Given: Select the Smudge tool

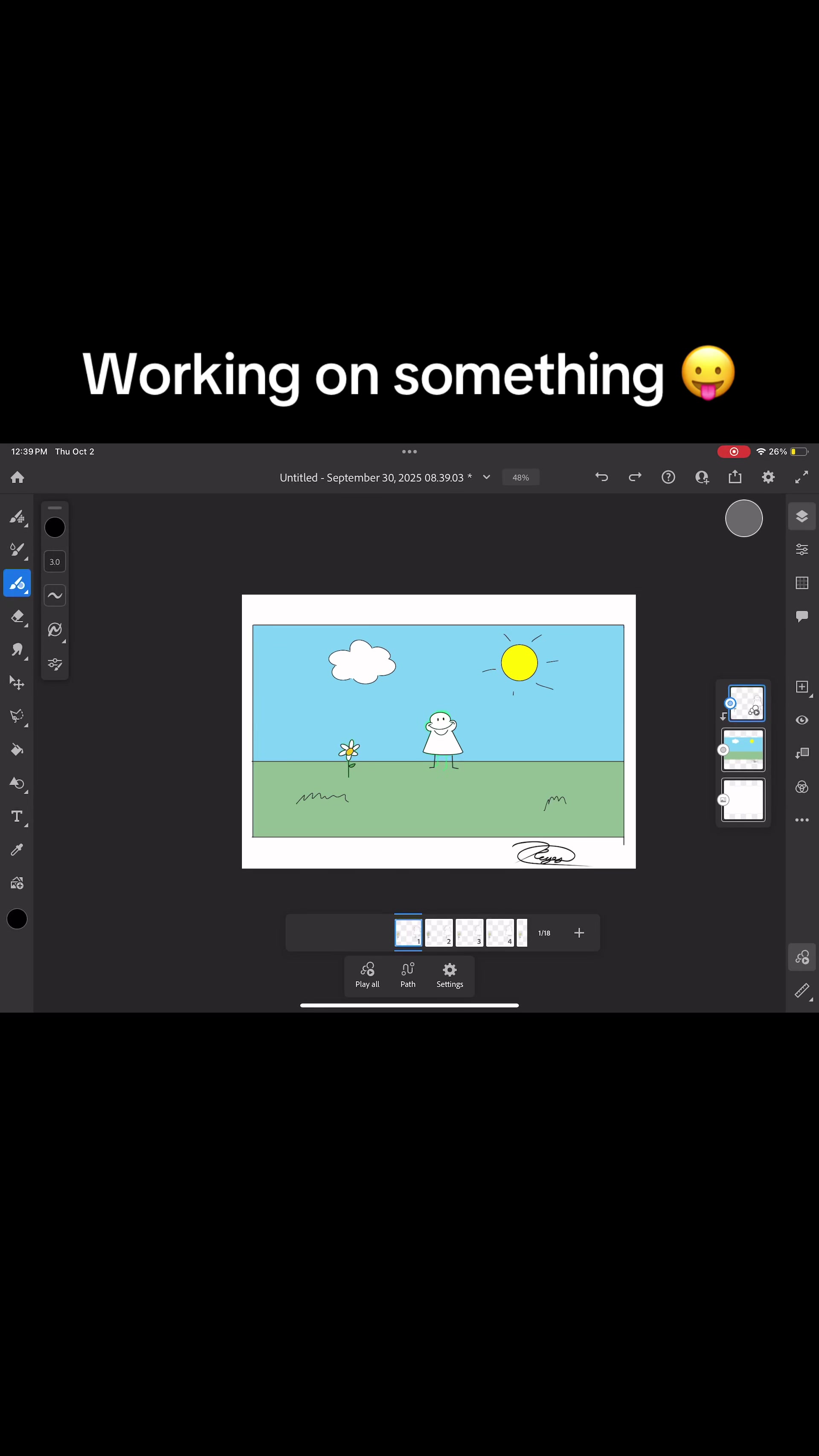Looking at the screenshot, I should (17, 650).
